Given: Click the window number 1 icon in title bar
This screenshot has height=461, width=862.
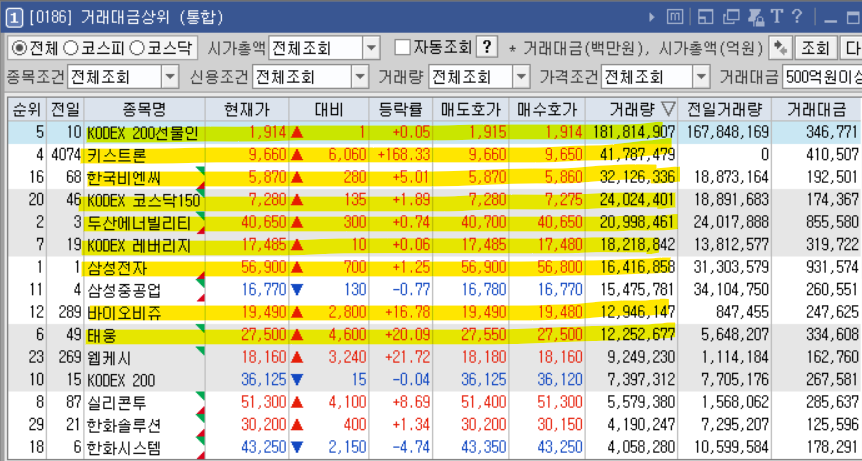Looking at the screenshot, I should pos(14,18).
